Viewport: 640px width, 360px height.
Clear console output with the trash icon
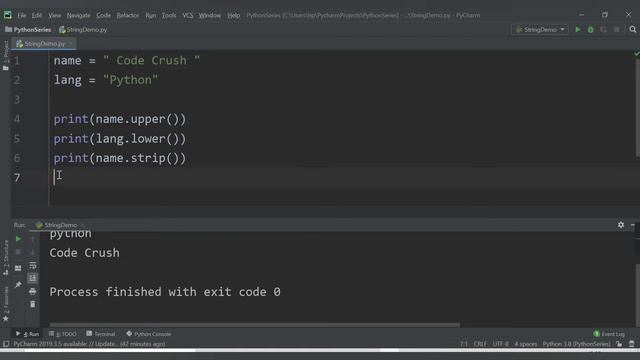coord(33,304)
